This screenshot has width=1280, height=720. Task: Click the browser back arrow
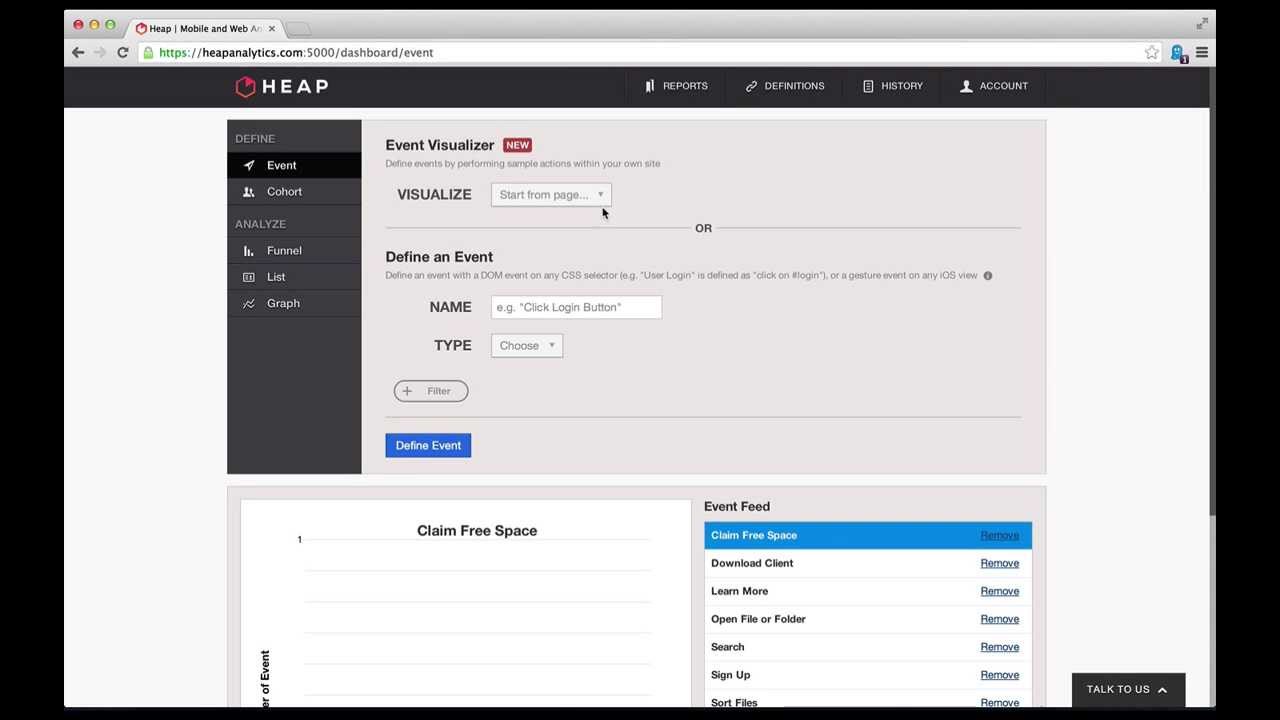(x=78, y=53)
